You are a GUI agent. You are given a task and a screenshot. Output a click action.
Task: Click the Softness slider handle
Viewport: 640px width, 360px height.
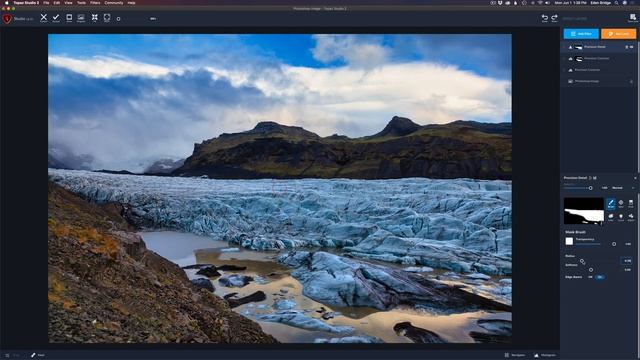point(591,270)
